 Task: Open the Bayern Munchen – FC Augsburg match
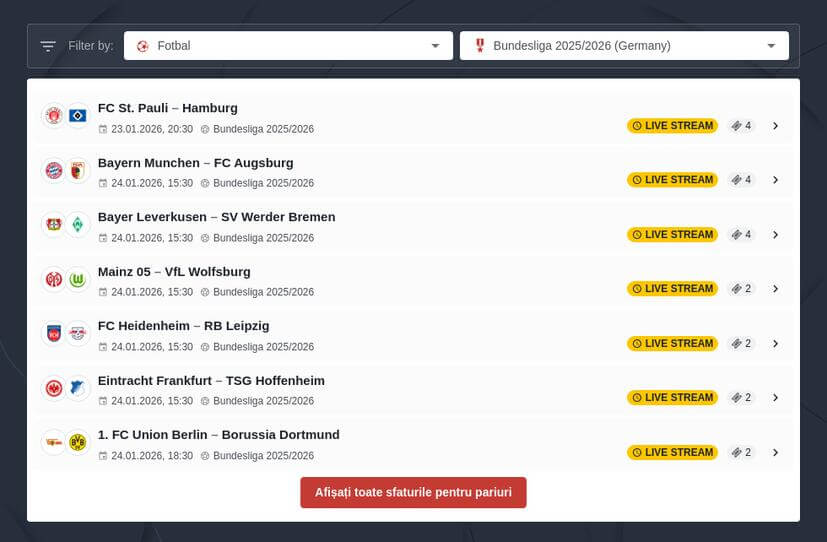point(195,163)
